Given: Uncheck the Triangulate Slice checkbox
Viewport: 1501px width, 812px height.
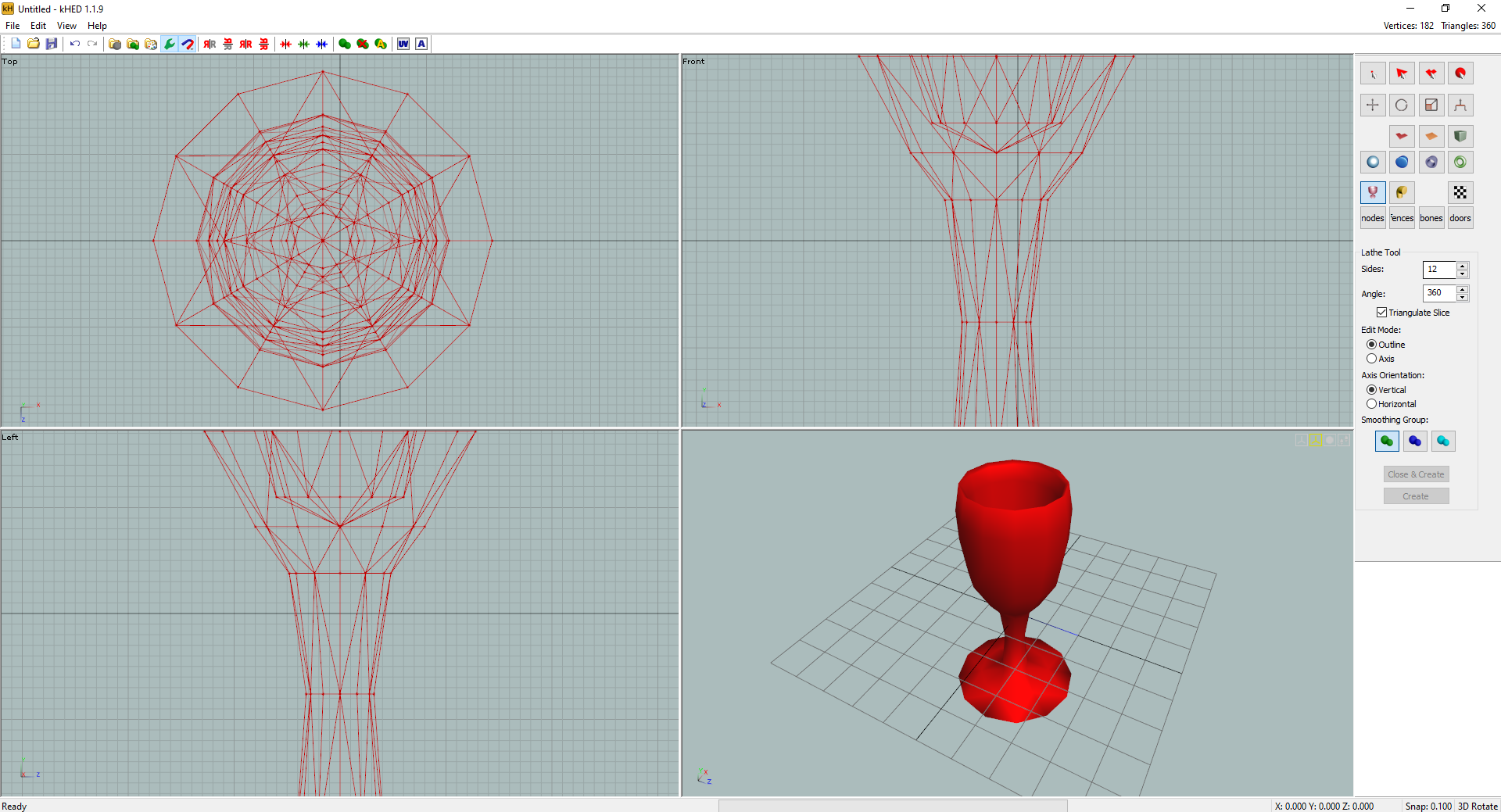Looking at the screenshot, I should [1381, 313].
